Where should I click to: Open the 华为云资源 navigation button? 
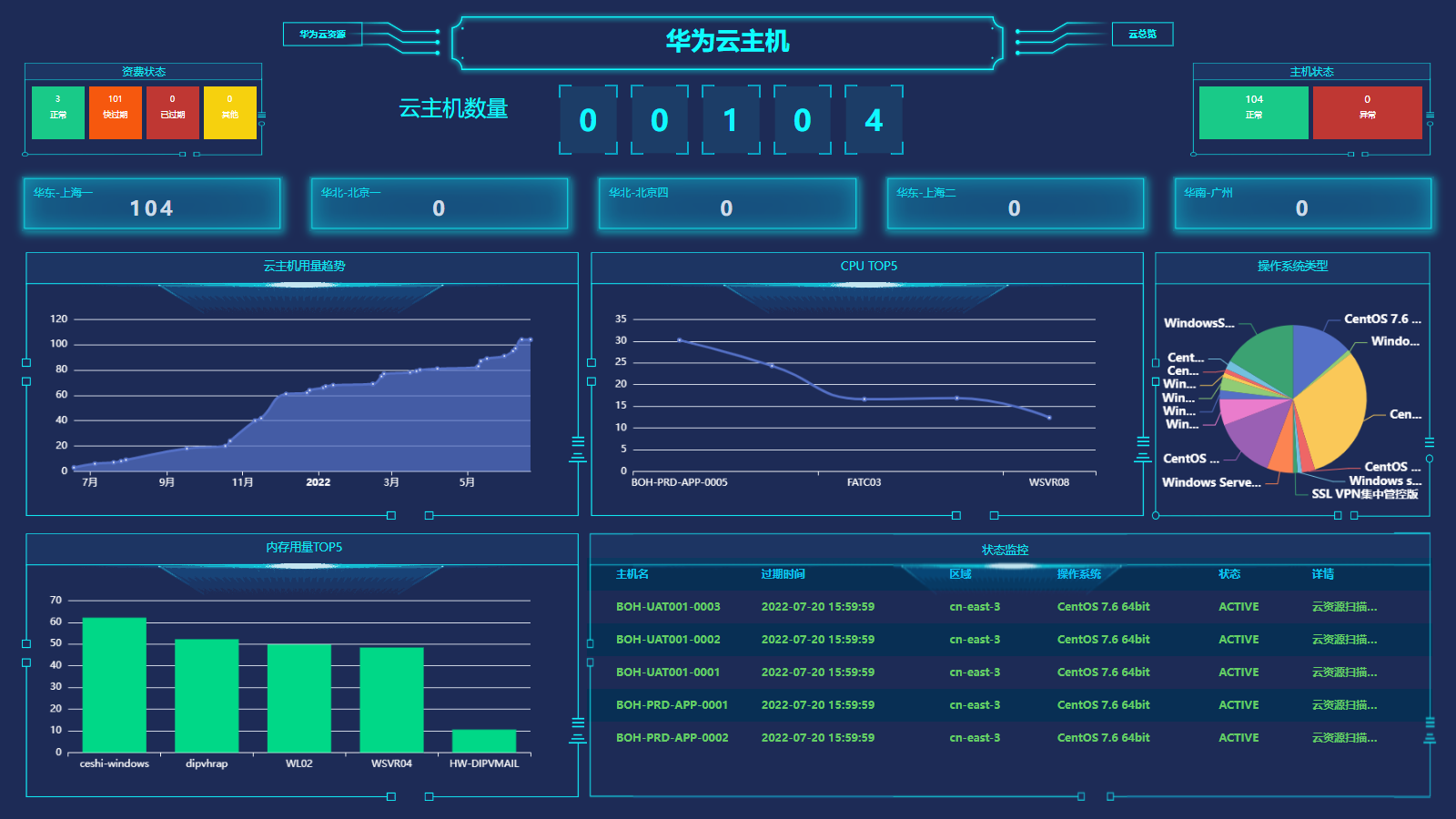pos(323,35)
